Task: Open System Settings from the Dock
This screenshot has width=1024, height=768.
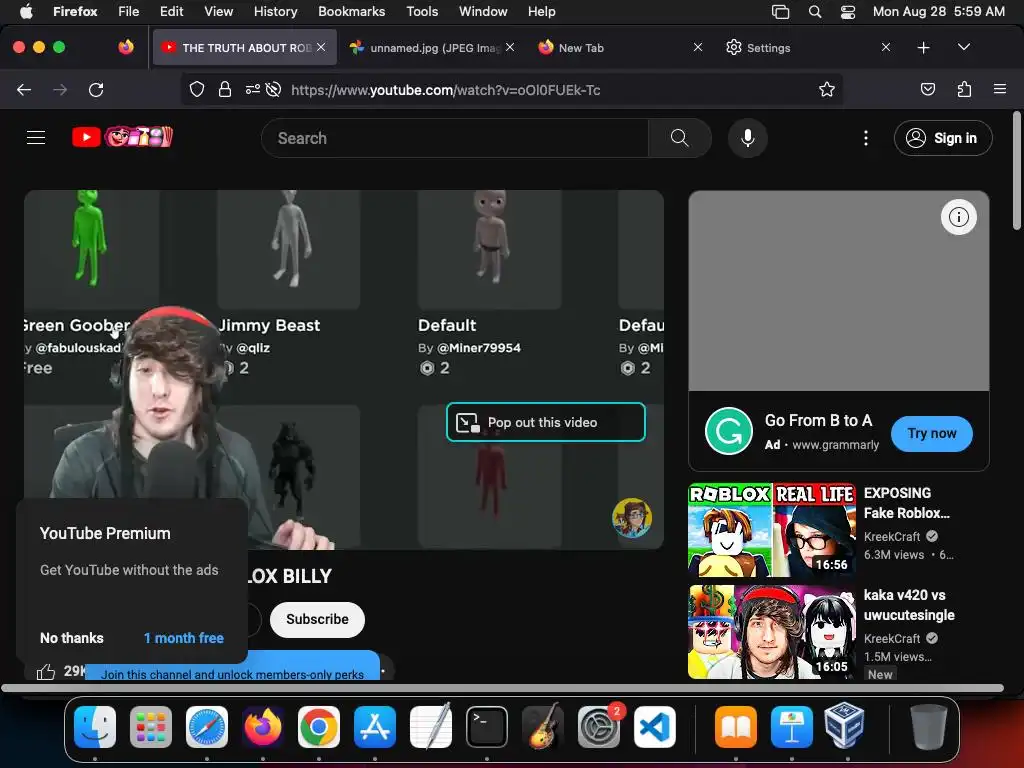Action: tap(599, 727)
